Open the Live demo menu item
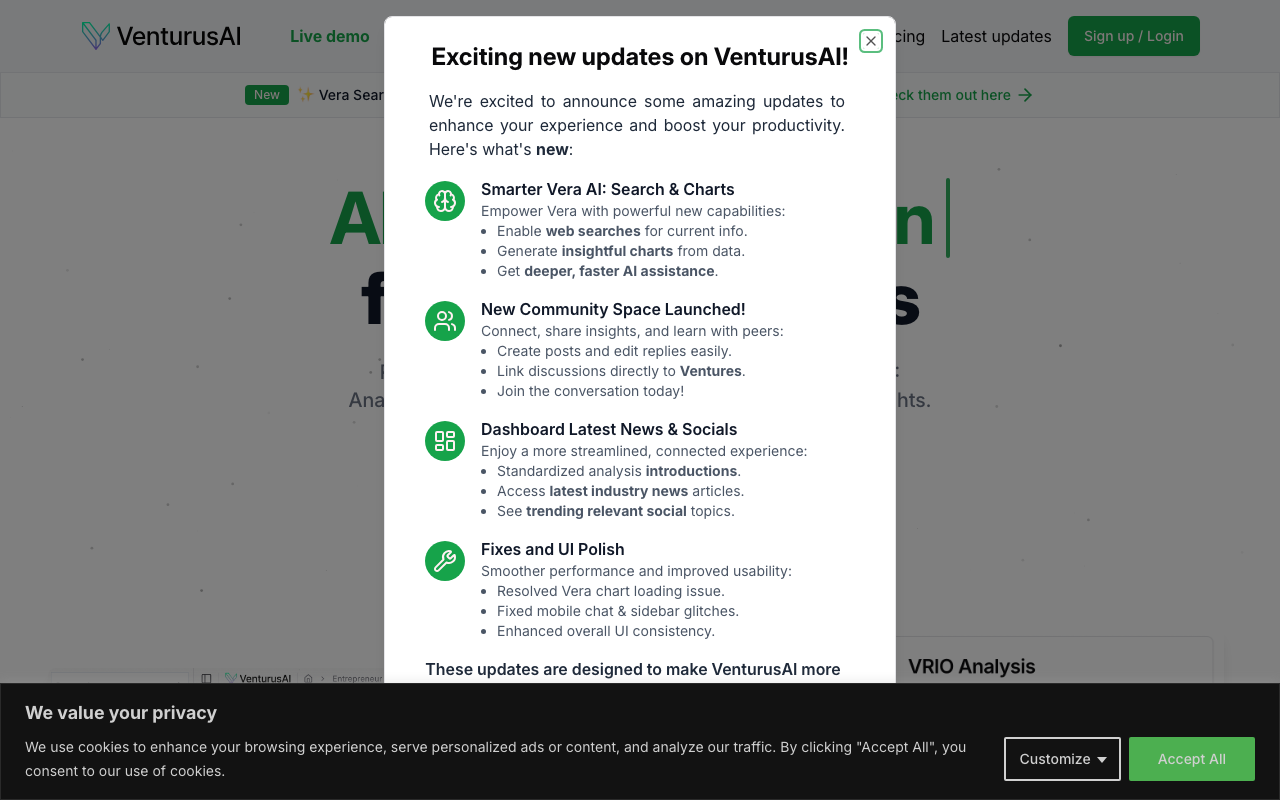The height and width of the screenshot is (800, 1280). 330,36
